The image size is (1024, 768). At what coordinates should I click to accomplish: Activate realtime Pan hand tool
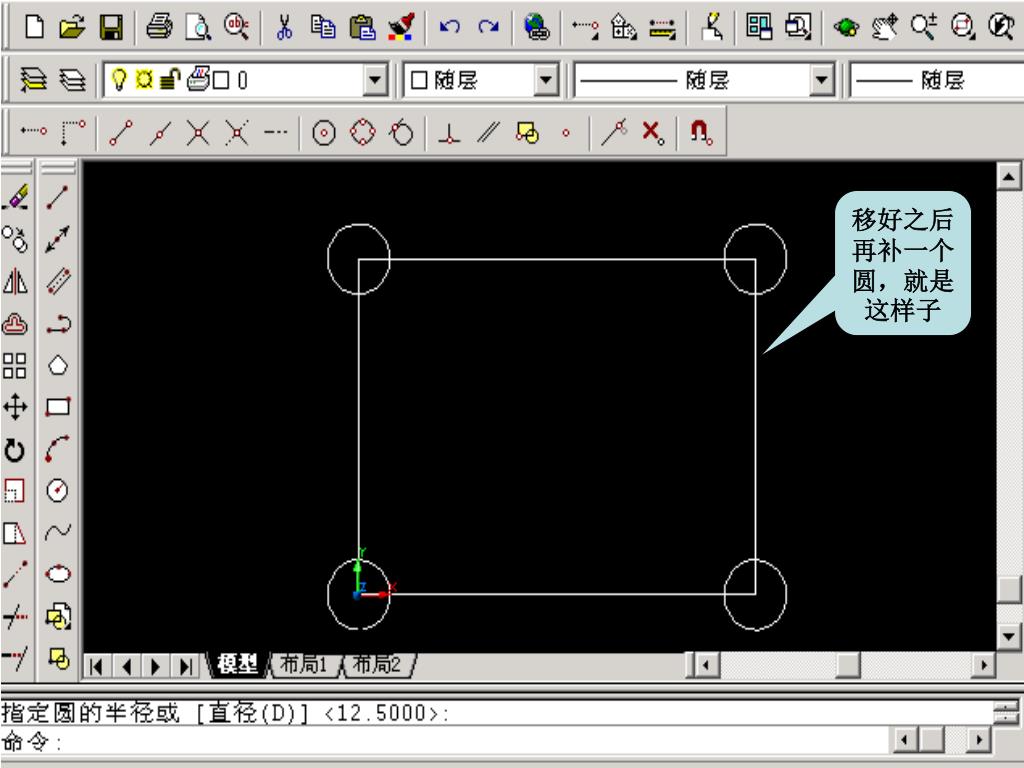pos(885,27)
